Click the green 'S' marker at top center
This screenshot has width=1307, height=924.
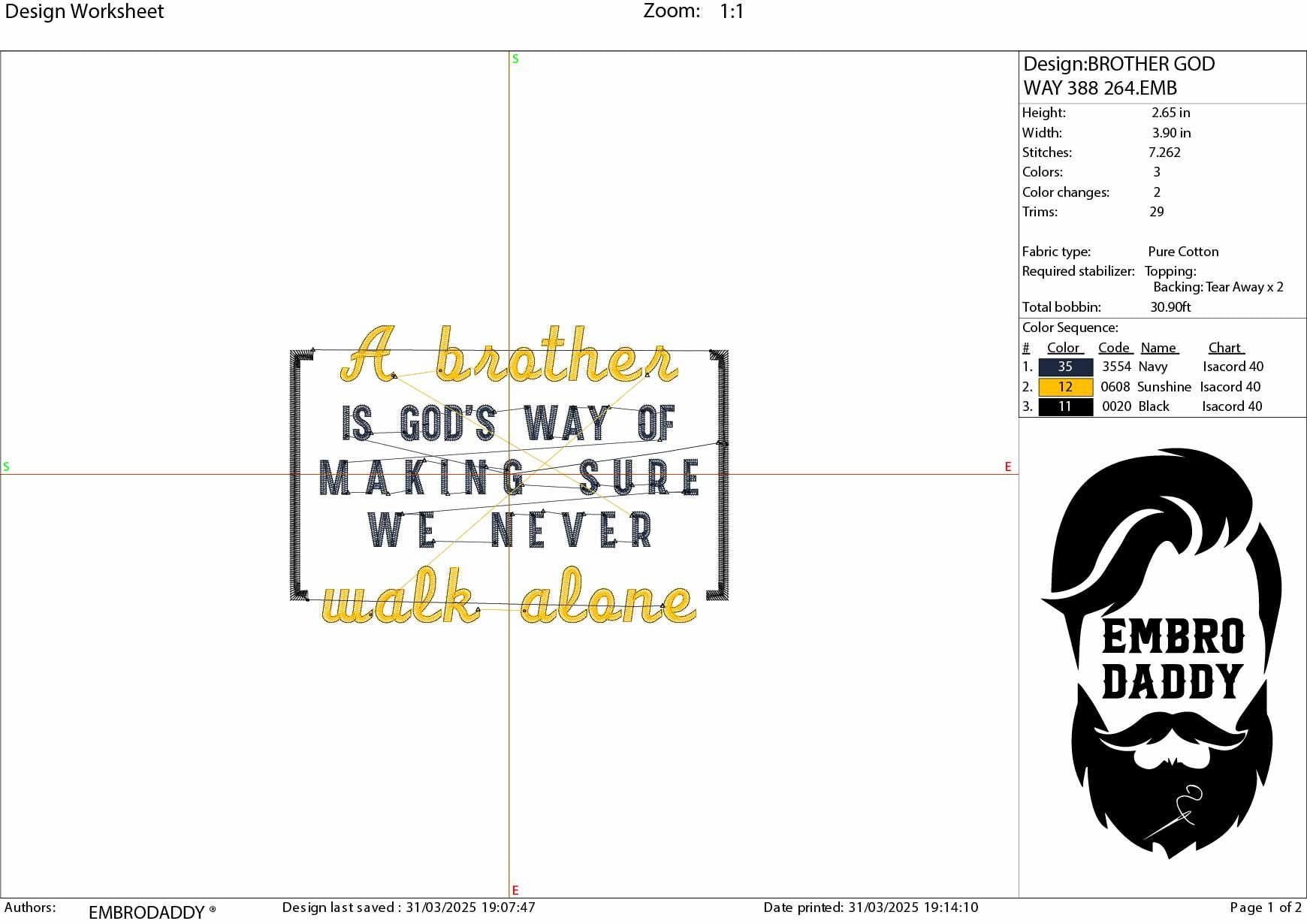[515, 59]
